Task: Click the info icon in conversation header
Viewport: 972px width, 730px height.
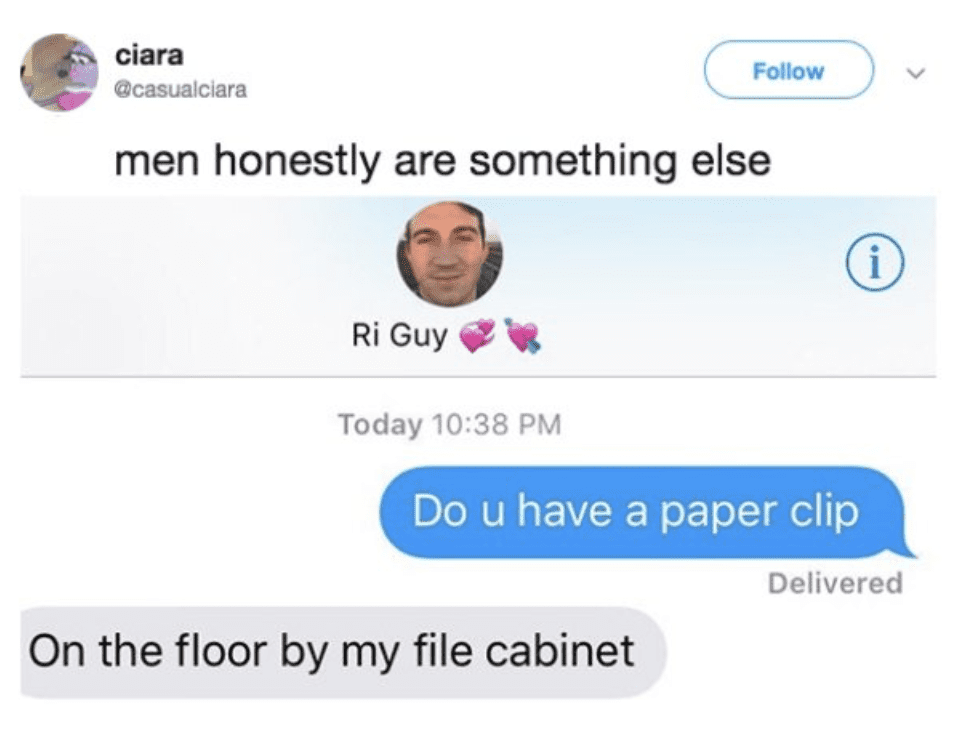Action: [875, 263]
